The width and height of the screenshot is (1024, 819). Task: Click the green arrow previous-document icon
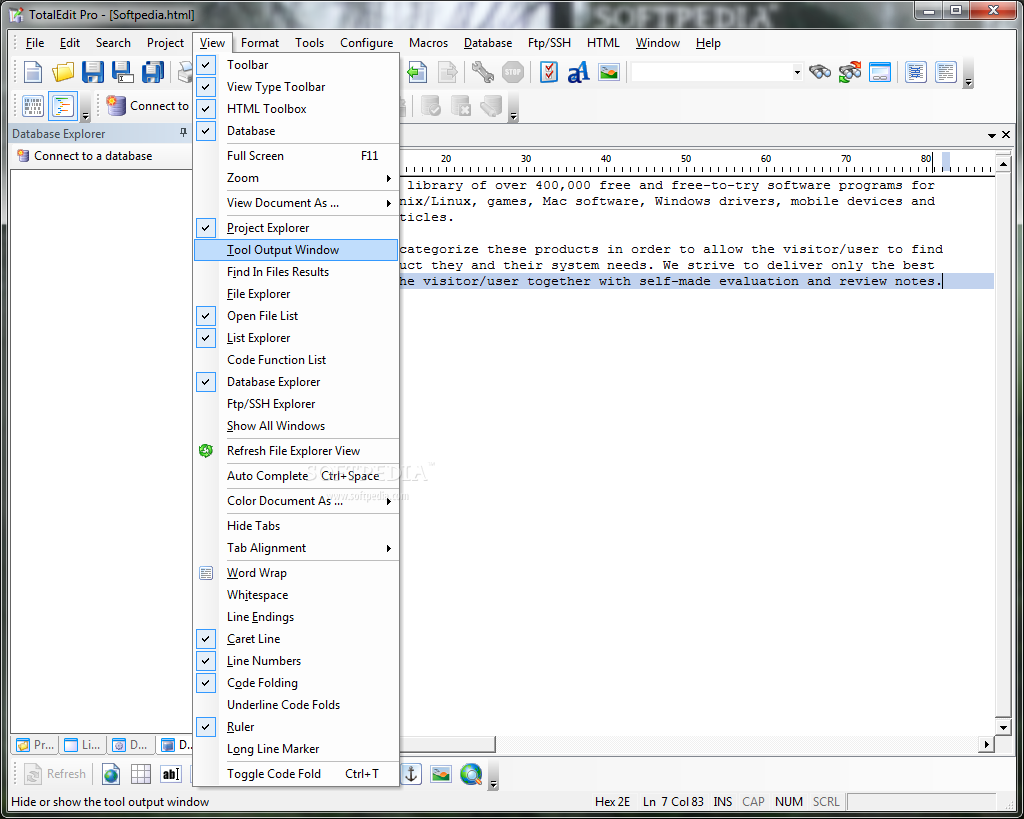click(417, 72)
